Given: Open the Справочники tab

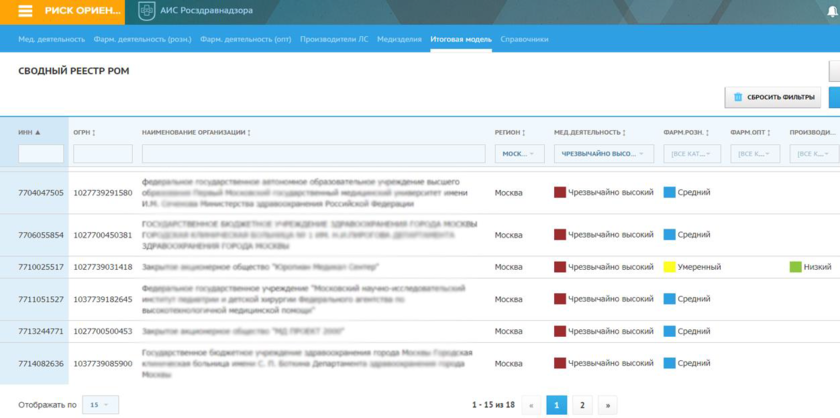Looking at the screenshot, I should click(x=524, y=39).
